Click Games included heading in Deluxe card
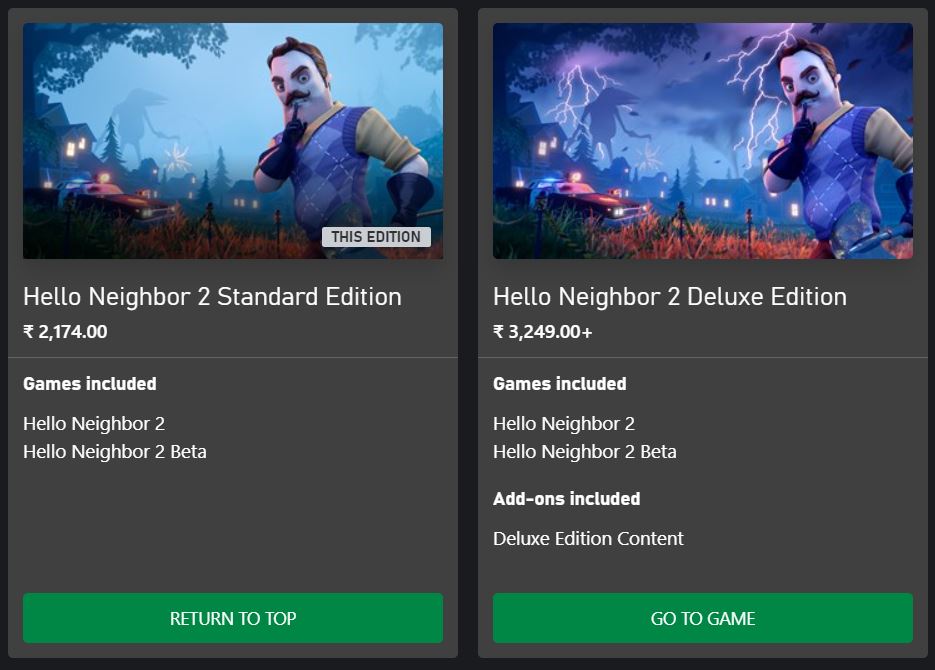Image resolution: width=935 pixels, height=670 pixels. tap(559, 383)
